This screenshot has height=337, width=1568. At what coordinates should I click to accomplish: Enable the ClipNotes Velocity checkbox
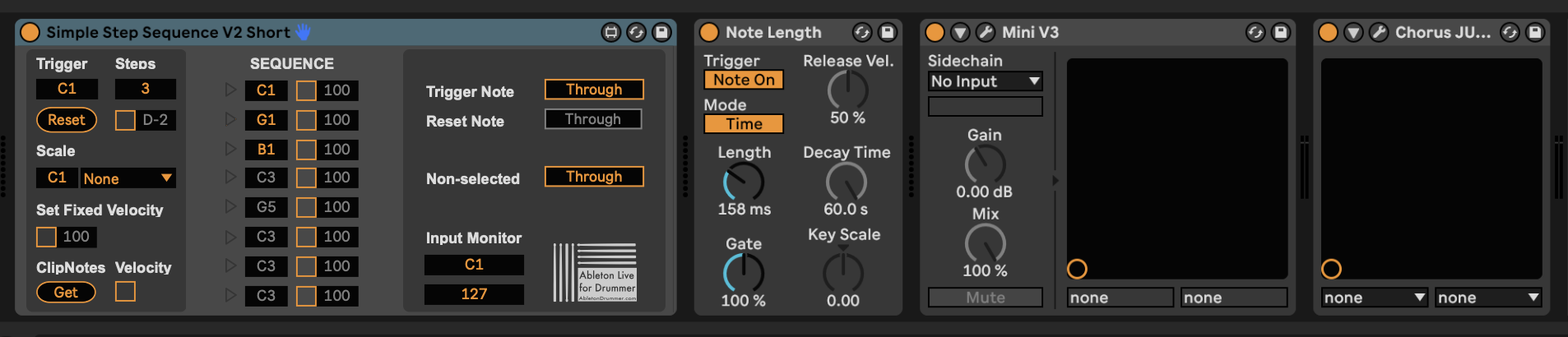[x=125, y=291]
